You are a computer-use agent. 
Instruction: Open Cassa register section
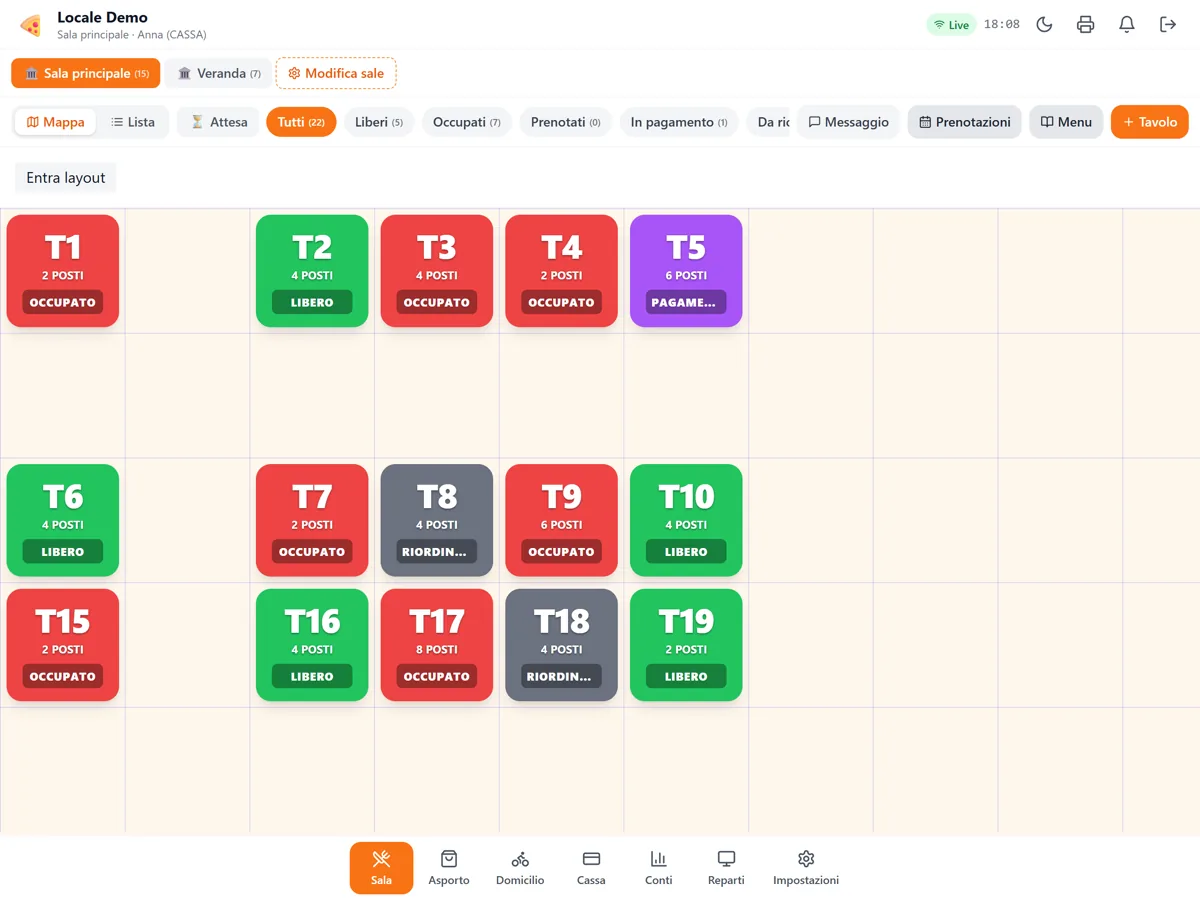coord(591,868)
